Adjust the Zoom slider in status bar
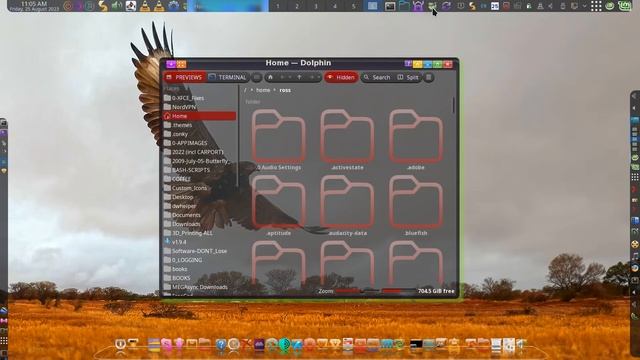Screen dimensions: 640x360 (x=357, y=291)
